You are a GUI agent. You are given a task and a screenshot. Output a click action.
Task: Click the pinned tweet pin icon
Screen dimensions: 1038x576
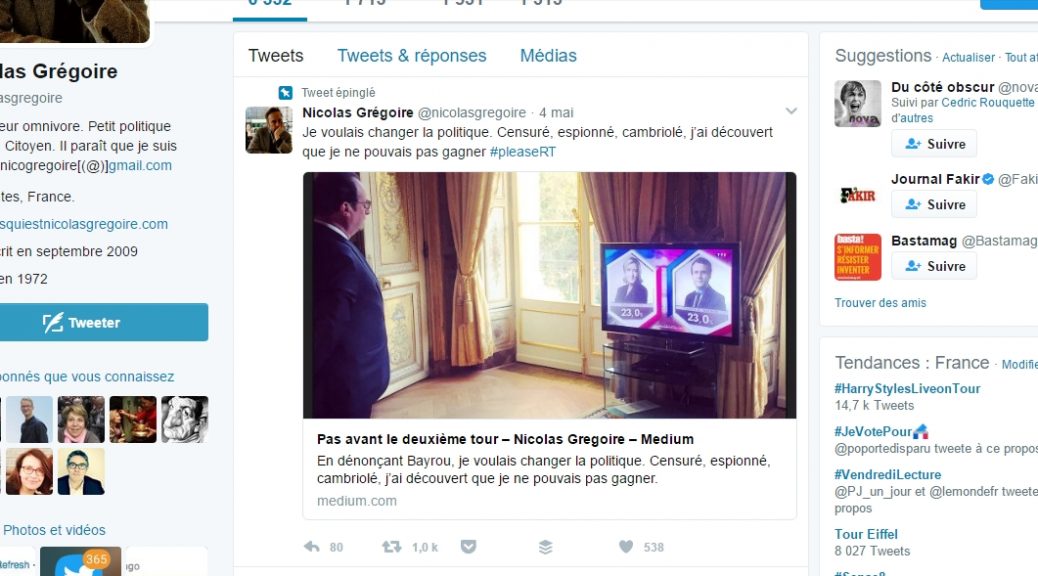click(285, 93)
